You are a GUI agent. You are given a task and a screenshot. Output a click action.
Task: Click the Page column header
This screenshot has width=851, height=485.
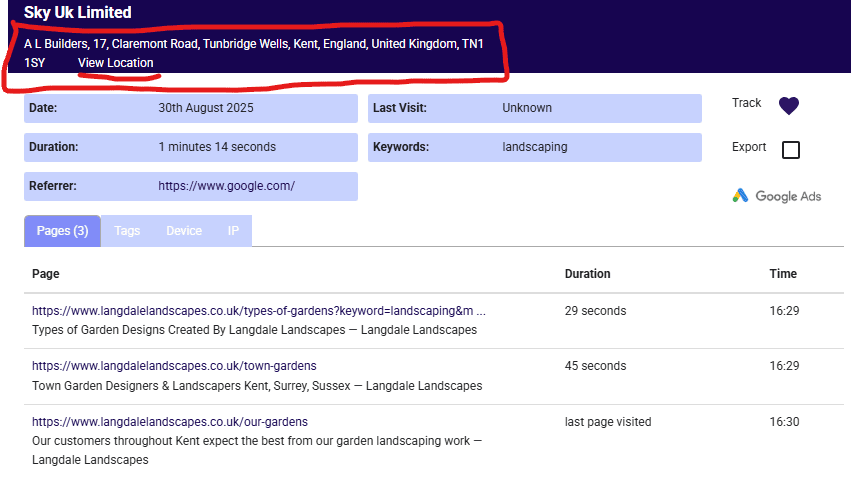click(46, 274)
